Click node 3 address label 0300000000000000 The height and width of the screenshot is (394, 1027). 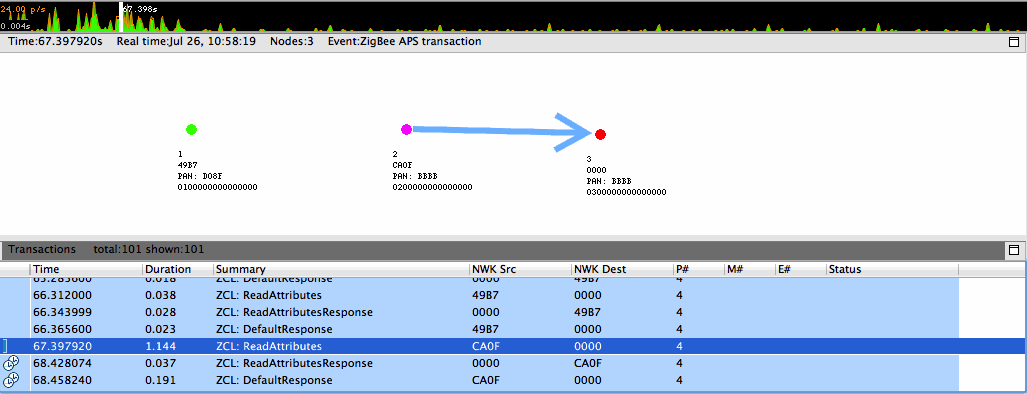626,192
